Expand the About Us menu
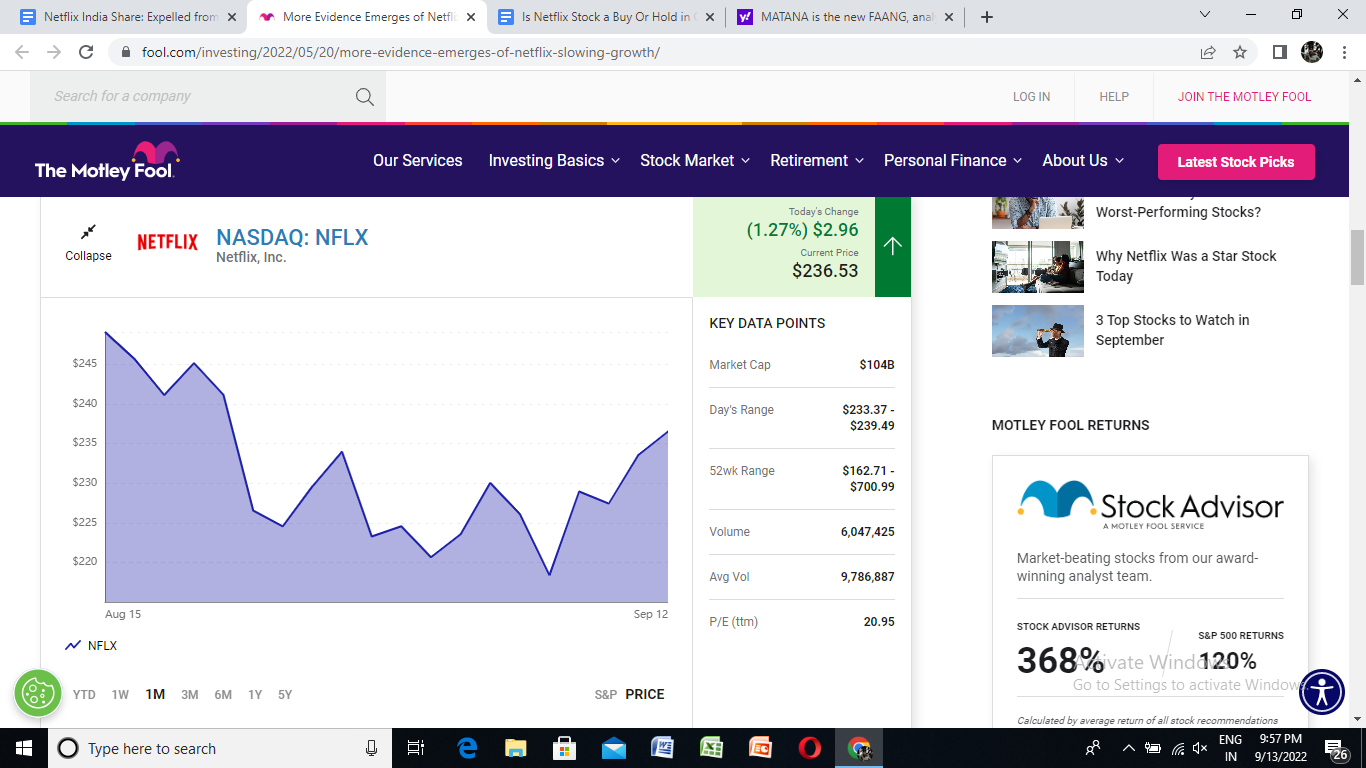Viewport: 1366px width, 768px height. click(1083, 161)
